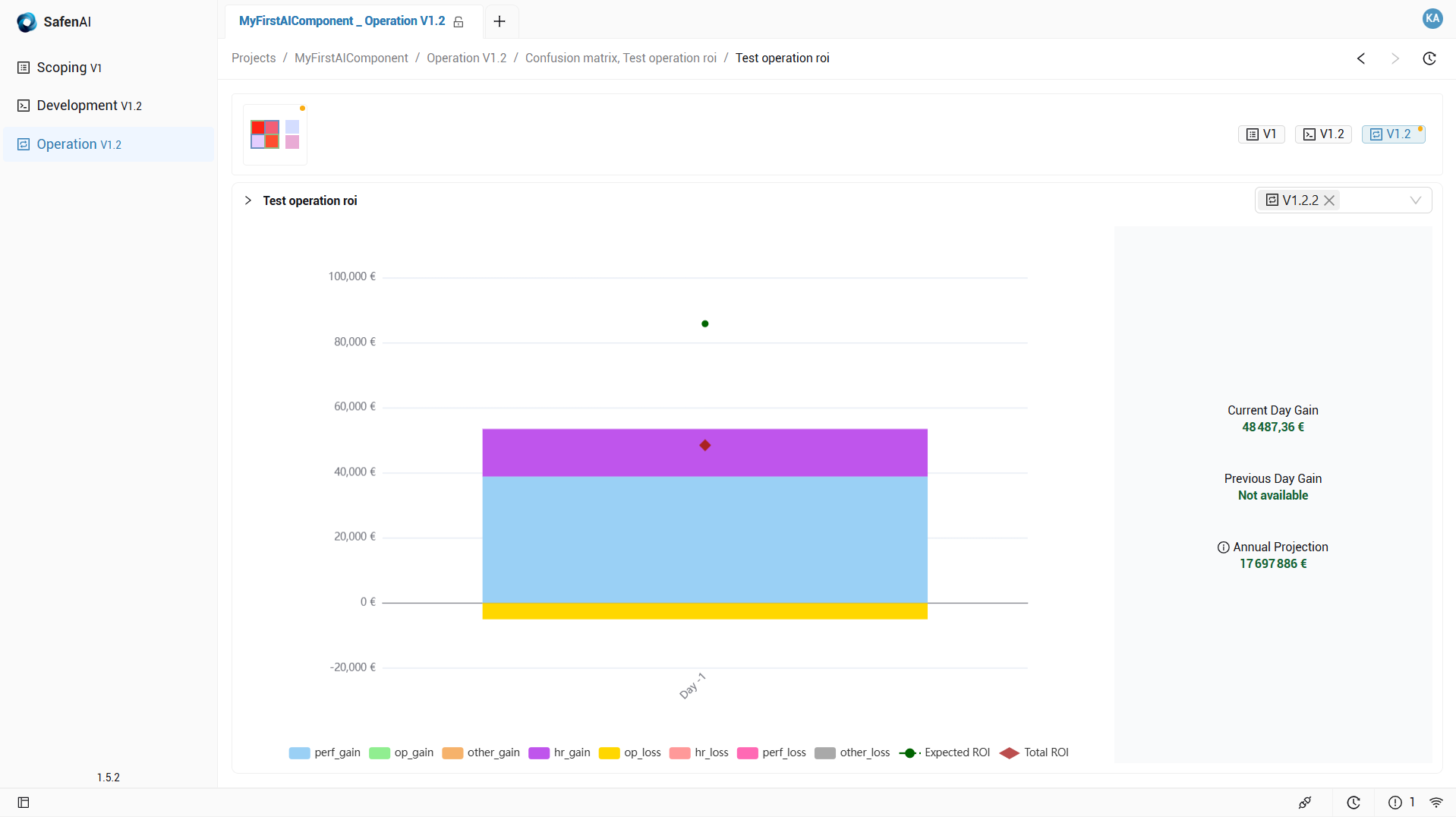Go to Projects breadcrumb link
This screenshot has height=817, width=1456.
click(x=254, y=58)
